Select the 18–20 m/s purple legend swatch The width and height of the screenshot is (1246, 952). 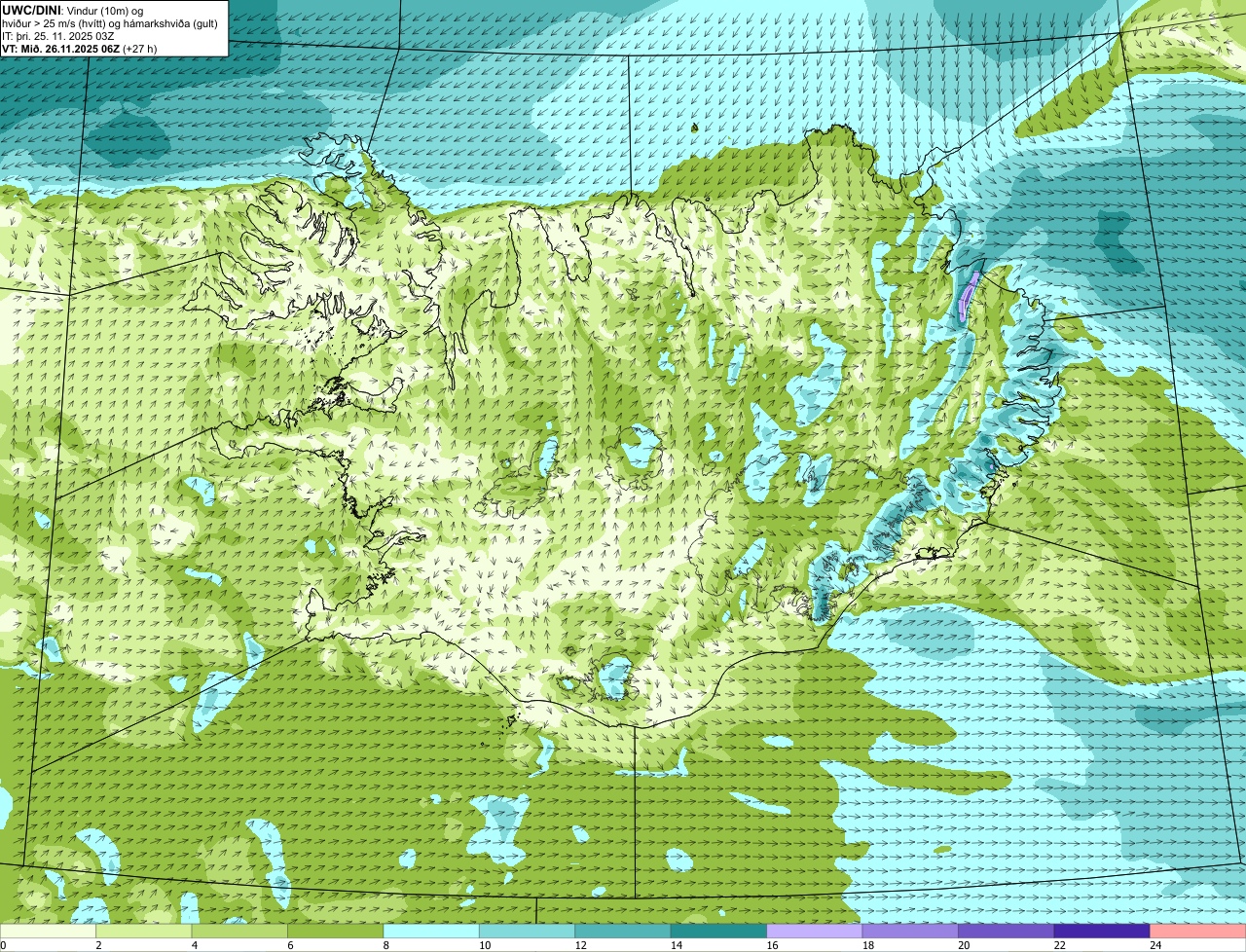point(911,931)
